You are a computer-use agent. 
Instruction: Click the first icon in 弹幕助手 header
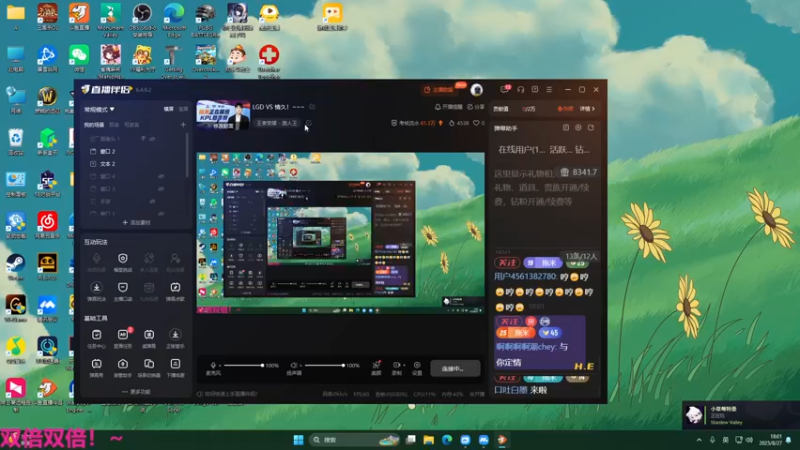(566, 128)
